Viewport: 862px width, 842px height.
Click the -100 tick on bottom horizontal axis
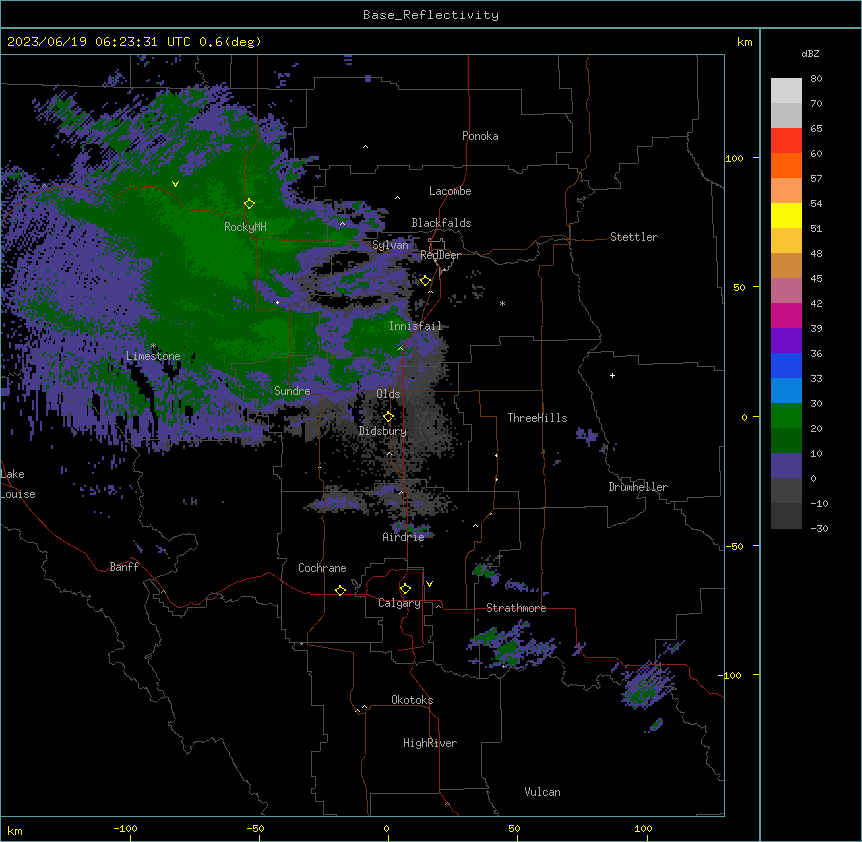tap(125, 828)
